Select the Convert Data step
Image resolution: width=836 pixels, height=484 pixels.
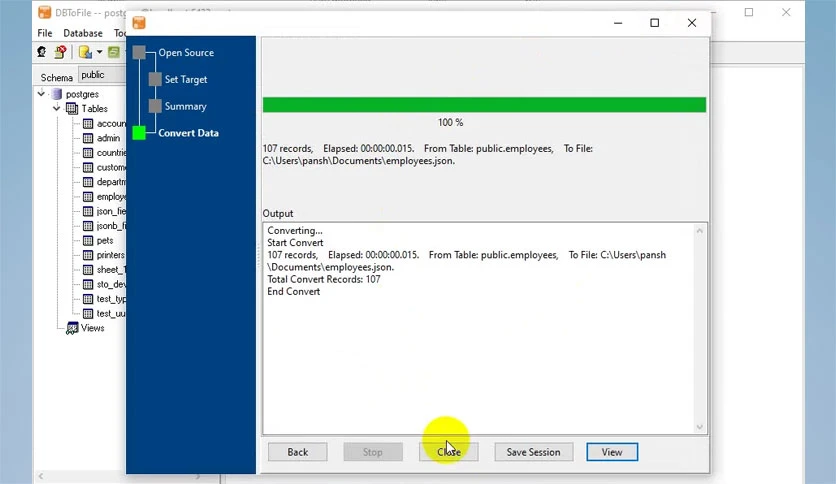(188, 133)
